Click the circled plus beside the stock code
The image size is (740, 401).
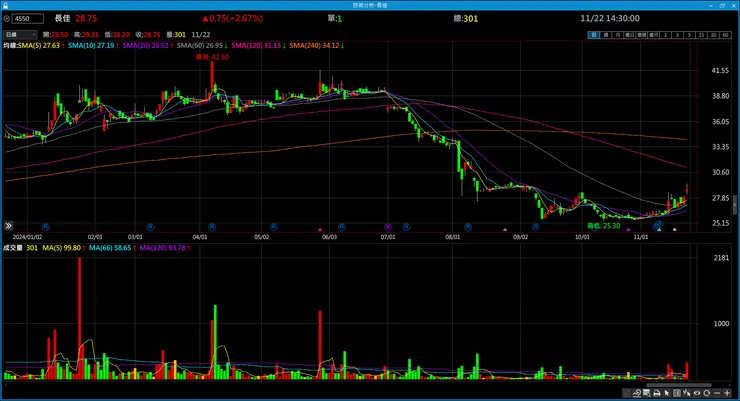[x=7, y=19]
